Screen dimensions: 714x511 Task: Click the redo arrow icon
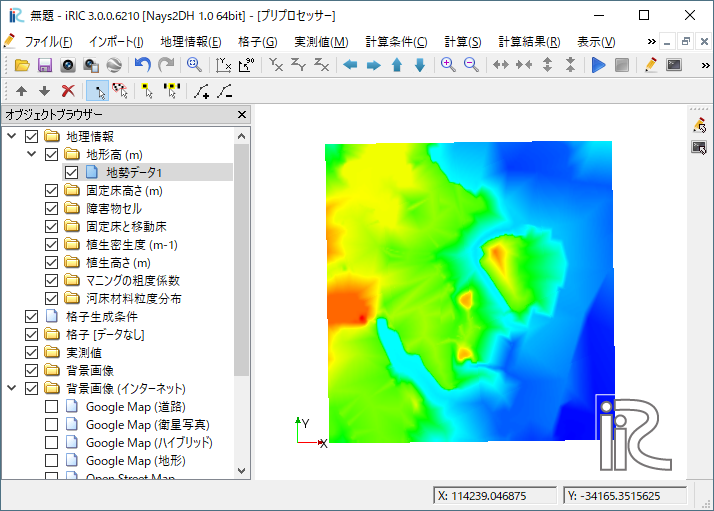click(x=166, y=65)
